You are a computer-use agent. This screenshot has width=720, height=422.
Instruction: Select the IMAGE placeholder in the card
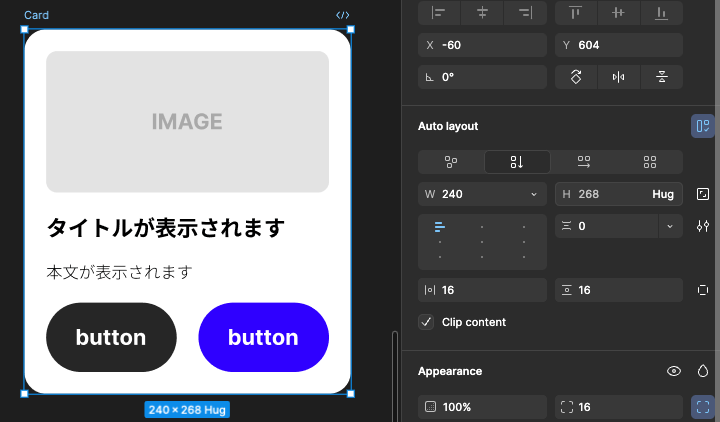click(x=187, y=122)
